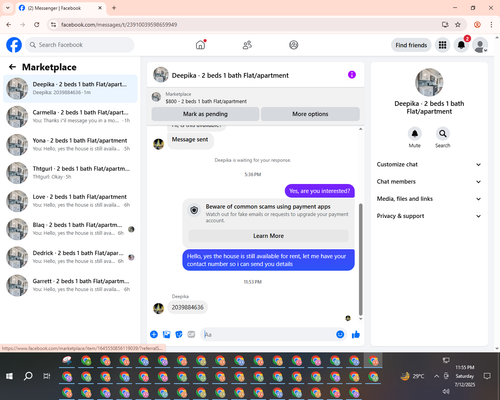View site information icon in address bar
Image resolution: width=500 pixels, height=400 pixels.
pos(53,25)
